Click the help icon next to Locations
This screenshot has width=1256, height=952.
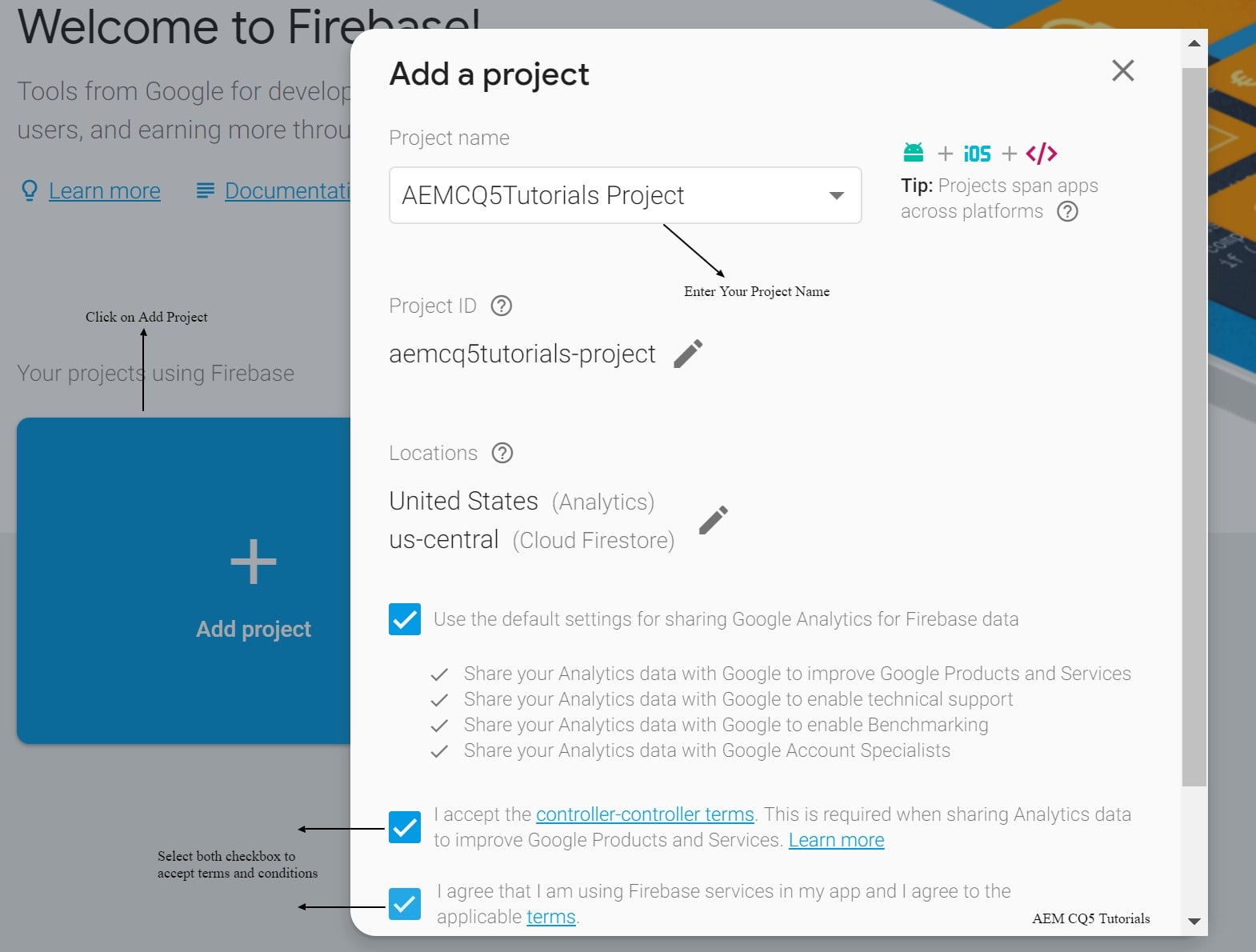(x=502, y=453)
